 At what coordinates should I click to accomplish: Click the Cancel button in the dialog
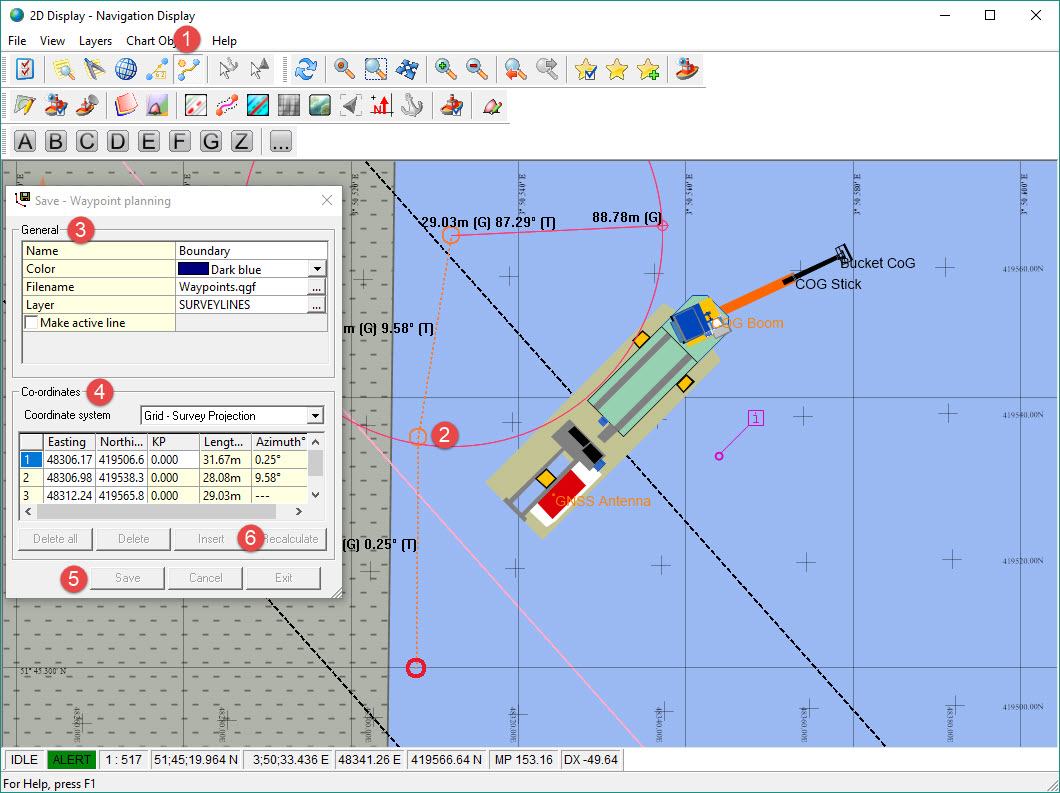pos(205,578)
